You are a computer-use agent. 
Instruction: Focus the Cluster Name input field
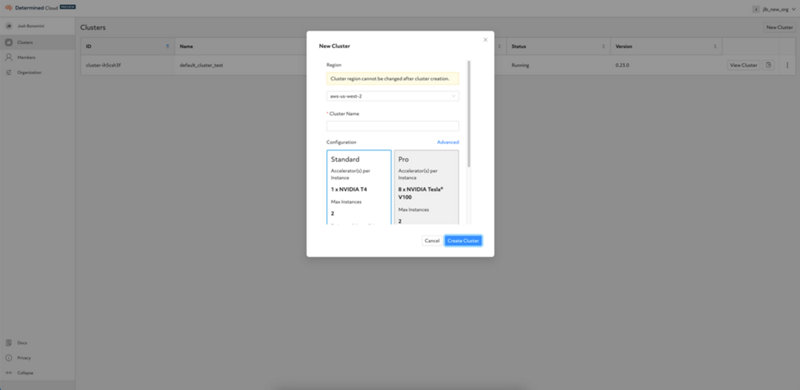point(392,126)
